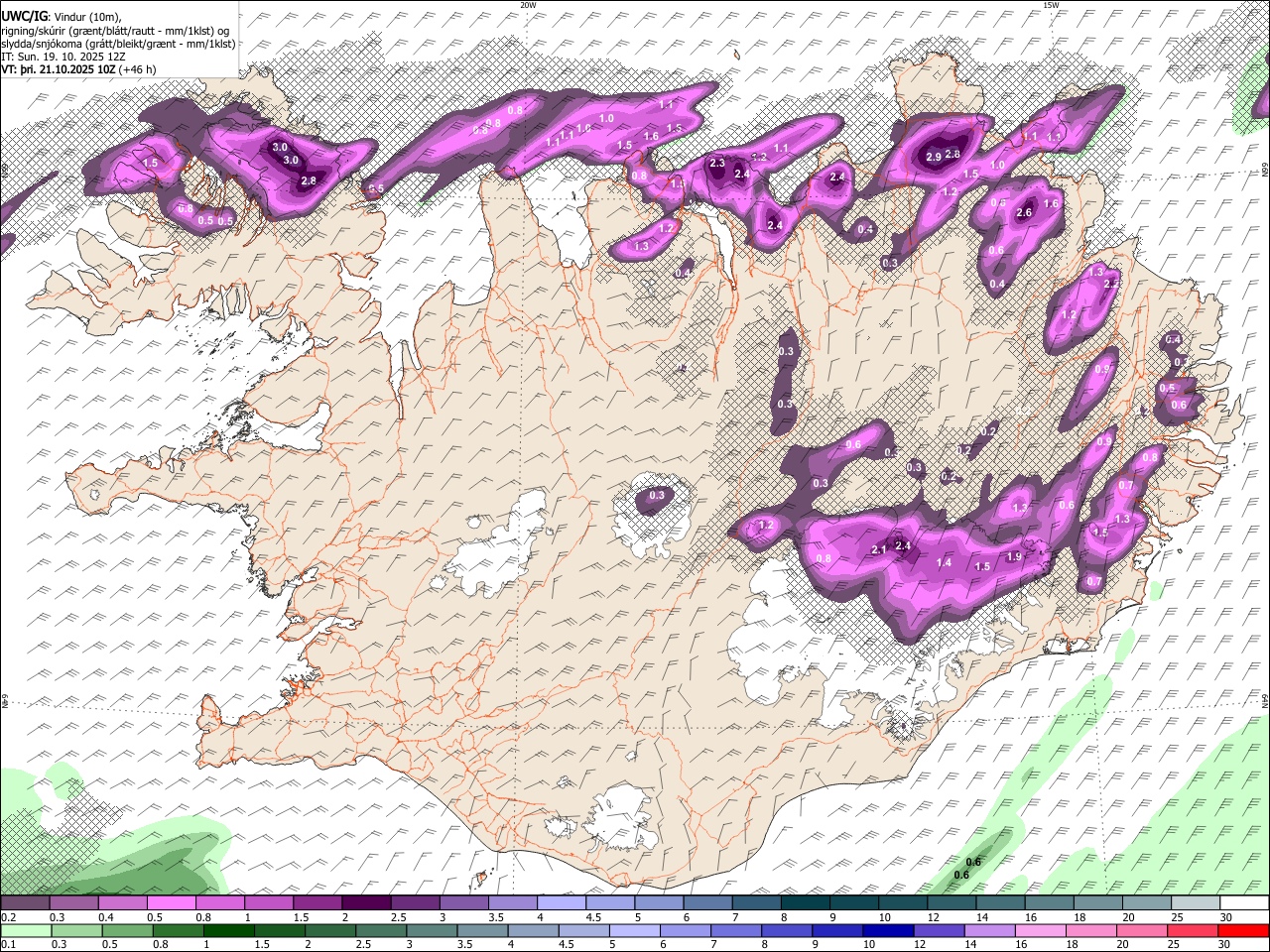Screen dimensions: 1270x952
Task: Select the 1.9 precipitation value on the map
Action: [1014, 556]
